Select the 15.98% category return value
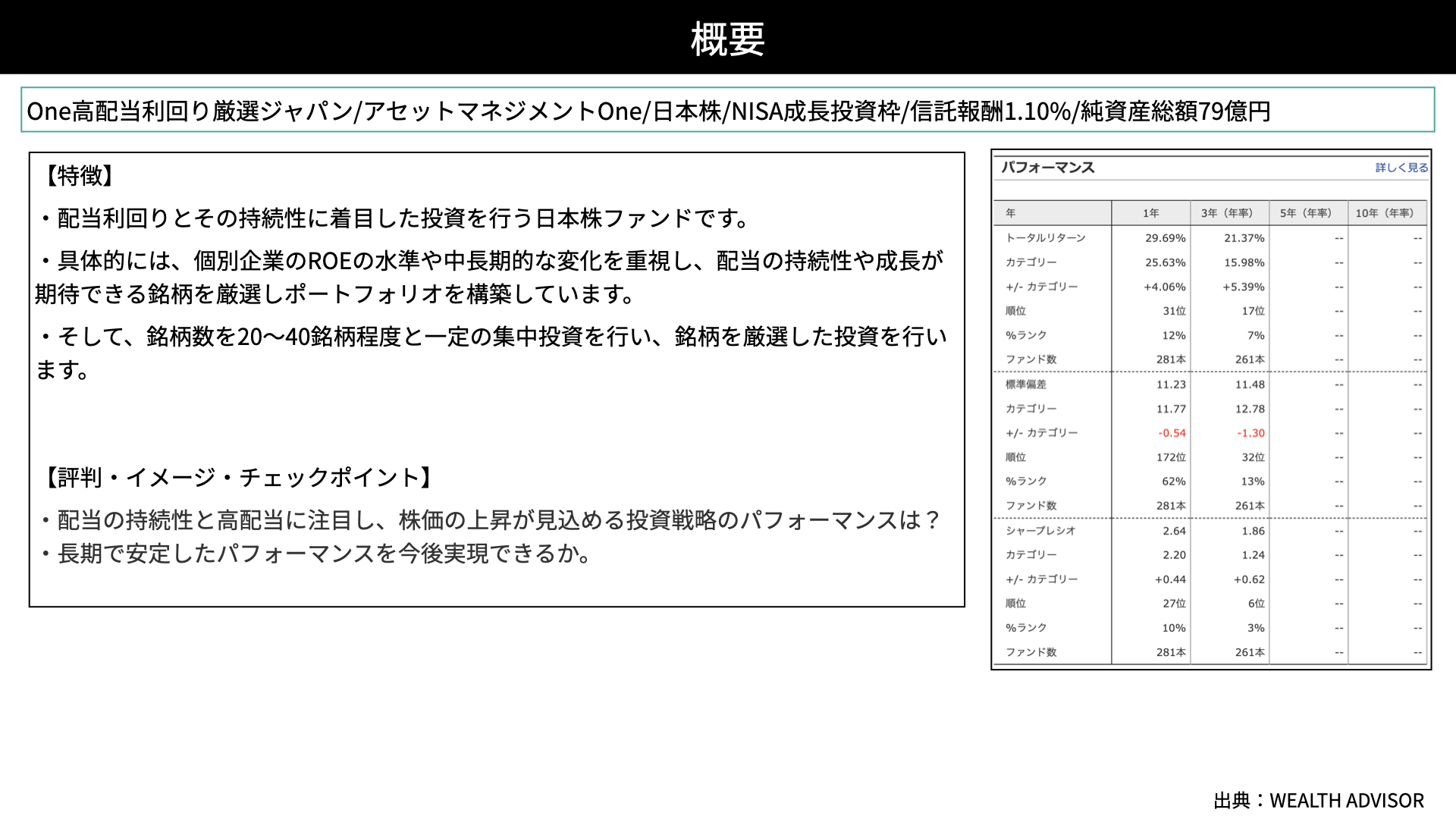 pos(1244,262)
